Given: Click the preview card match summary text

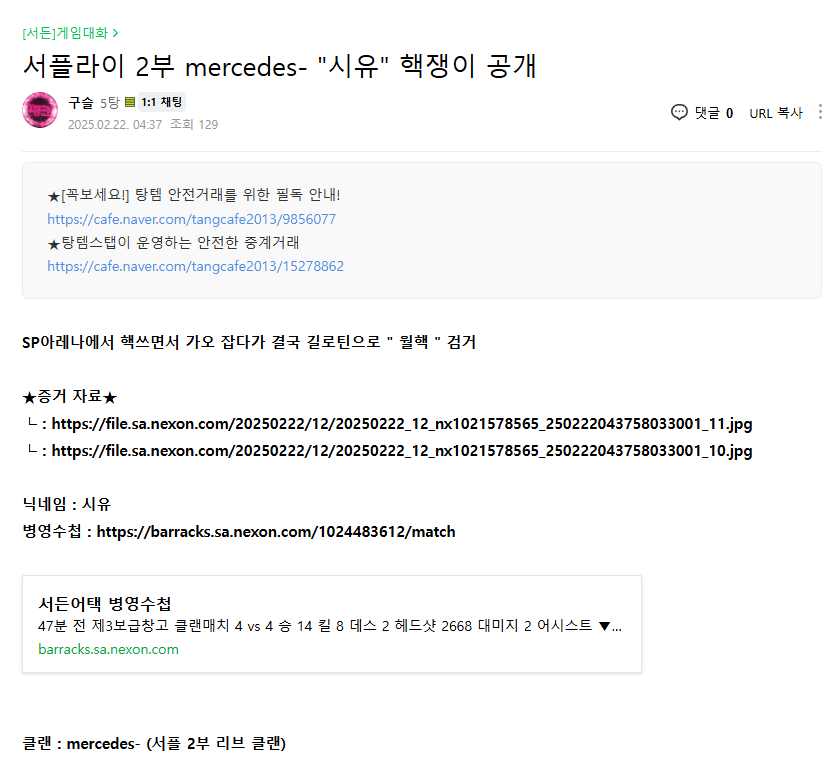Looking at the screenshot, I should click(x=330, y=627).
